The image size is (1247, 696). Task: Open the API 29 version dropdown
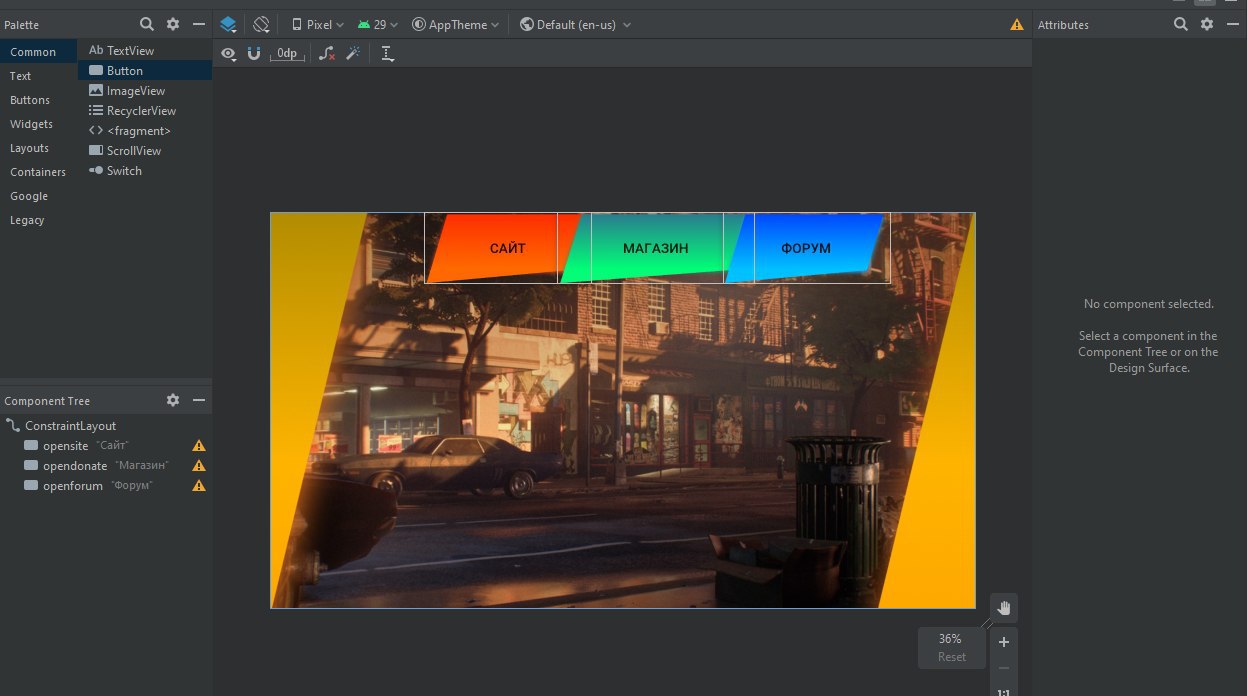coord(377,24)
